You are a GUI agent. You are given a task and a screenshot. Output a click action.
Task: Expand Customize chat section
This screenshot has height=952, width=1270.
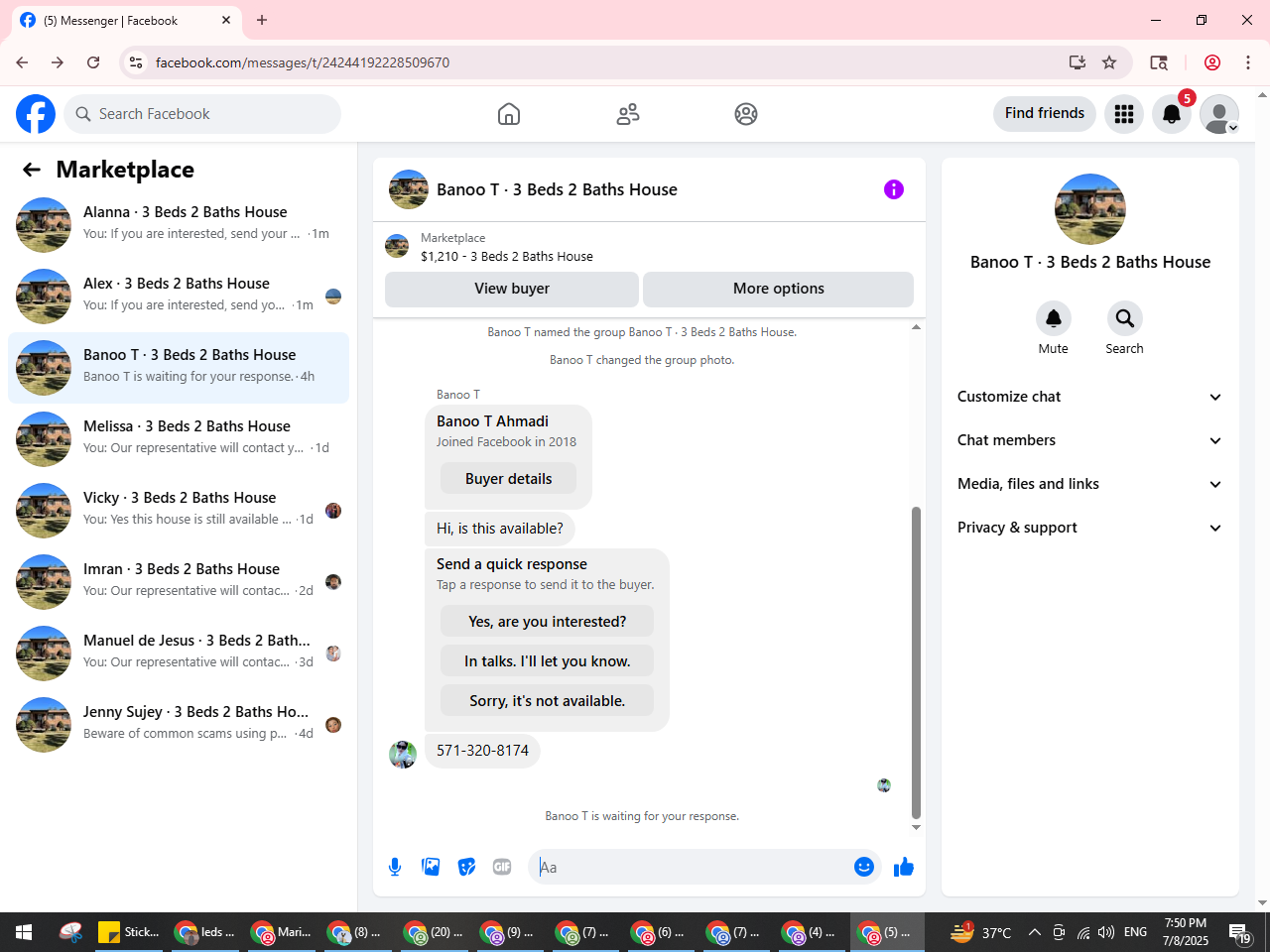pos(1090,397)
